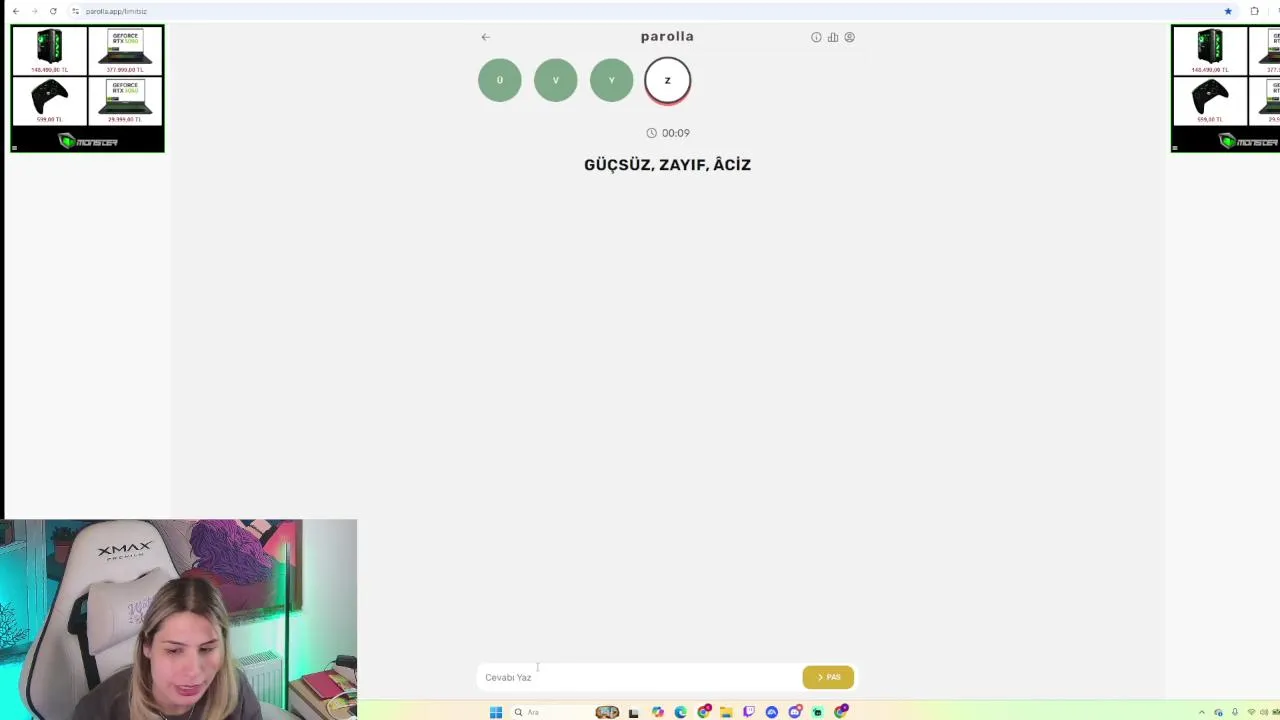Open the game controller ad in left banner
This screenshot has width=1280, height=720.
(49, 100)
